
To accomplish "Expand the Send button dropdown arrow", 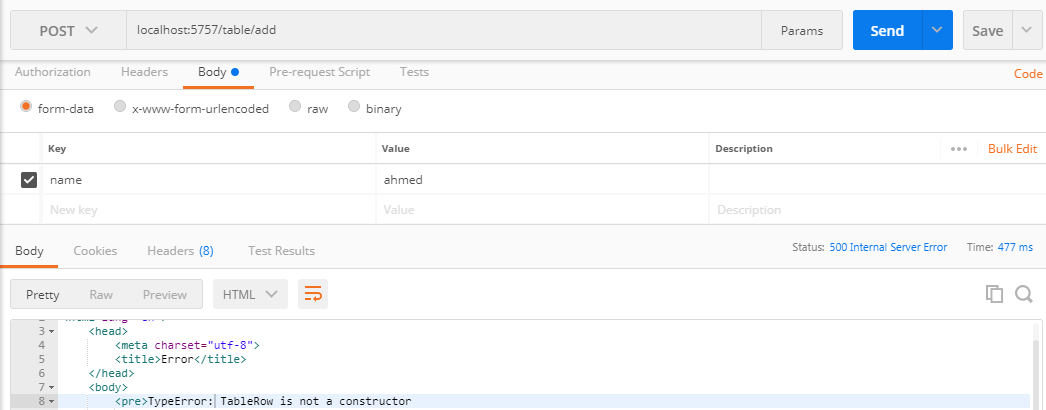I will click(x=936, y=31).
